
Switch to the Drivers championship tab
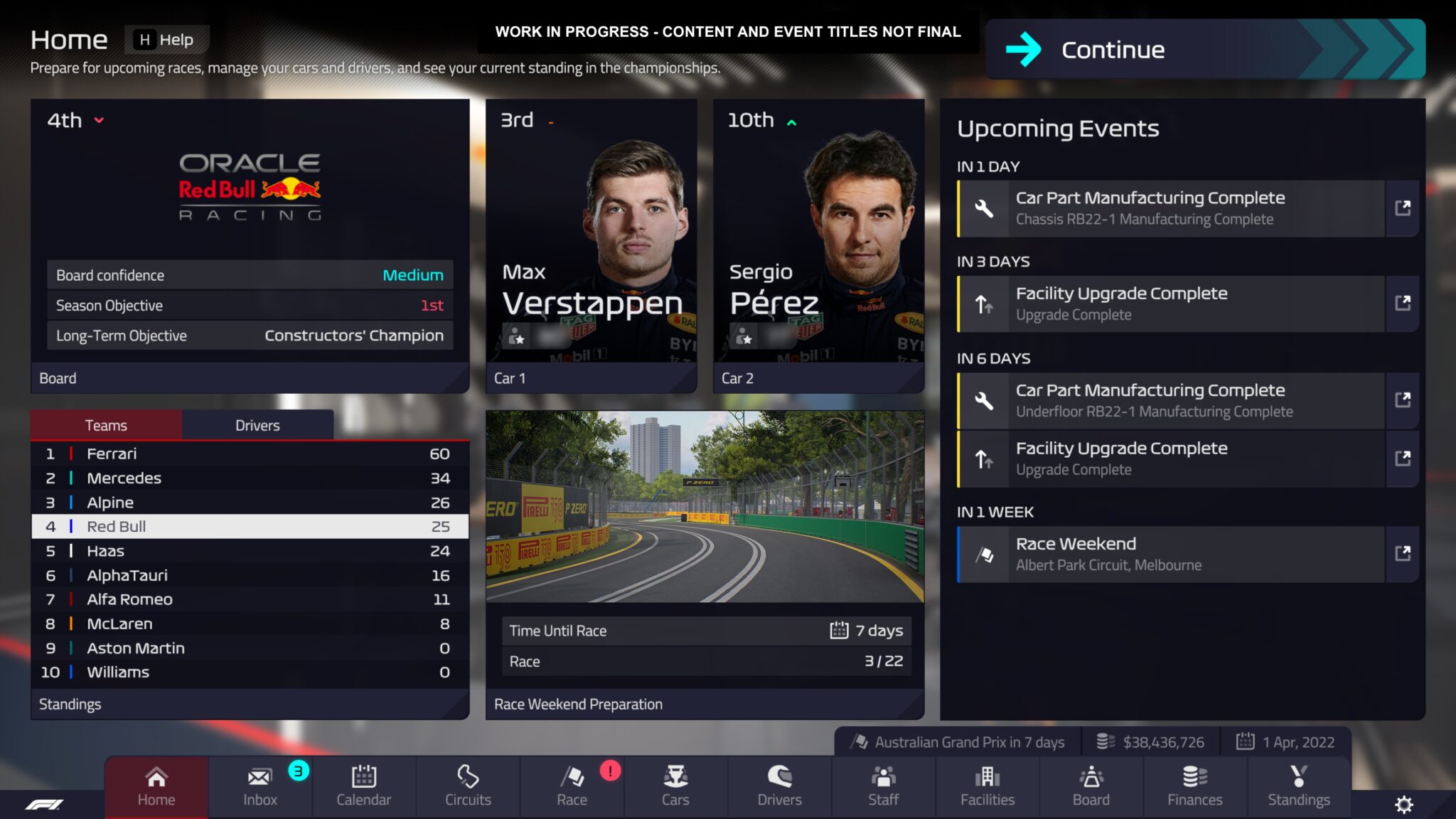[256, 424]
